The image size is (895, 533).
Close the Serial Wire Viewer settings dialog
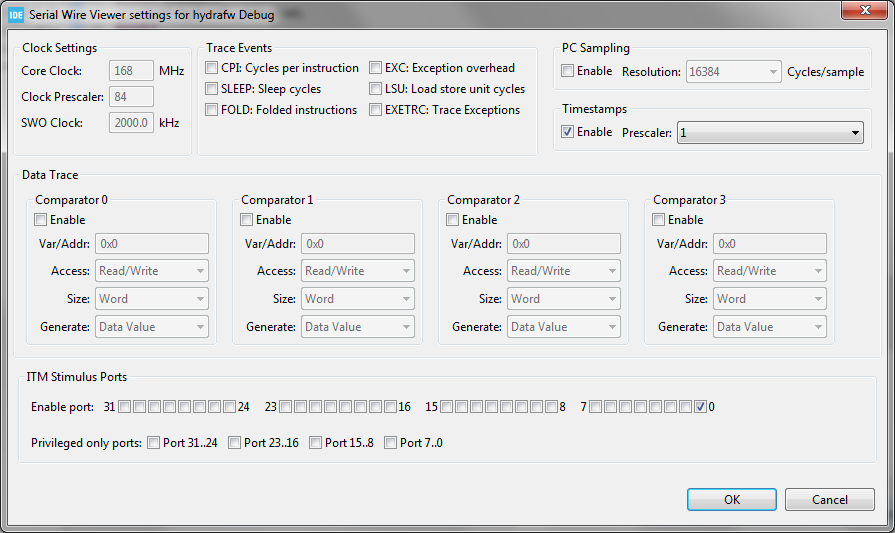point(865,10)
